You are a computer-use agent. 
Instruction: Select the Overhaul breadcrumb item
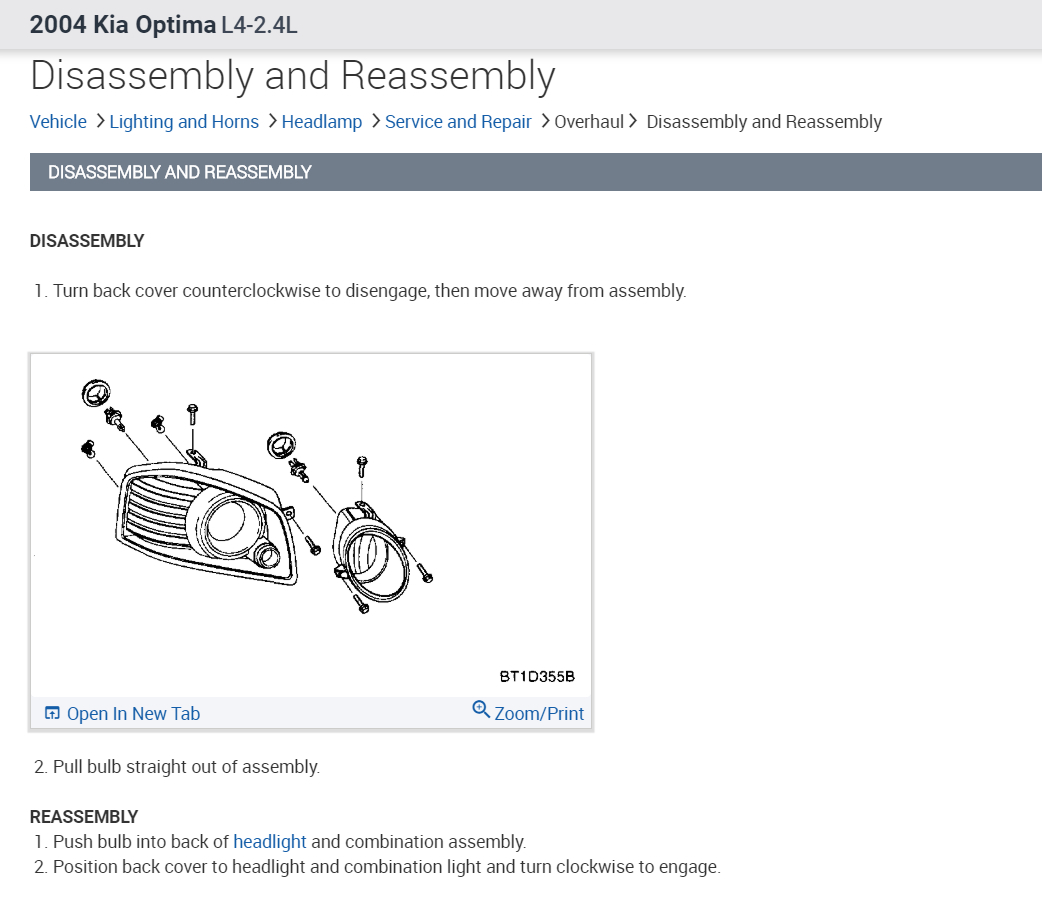tap(589, 122)
